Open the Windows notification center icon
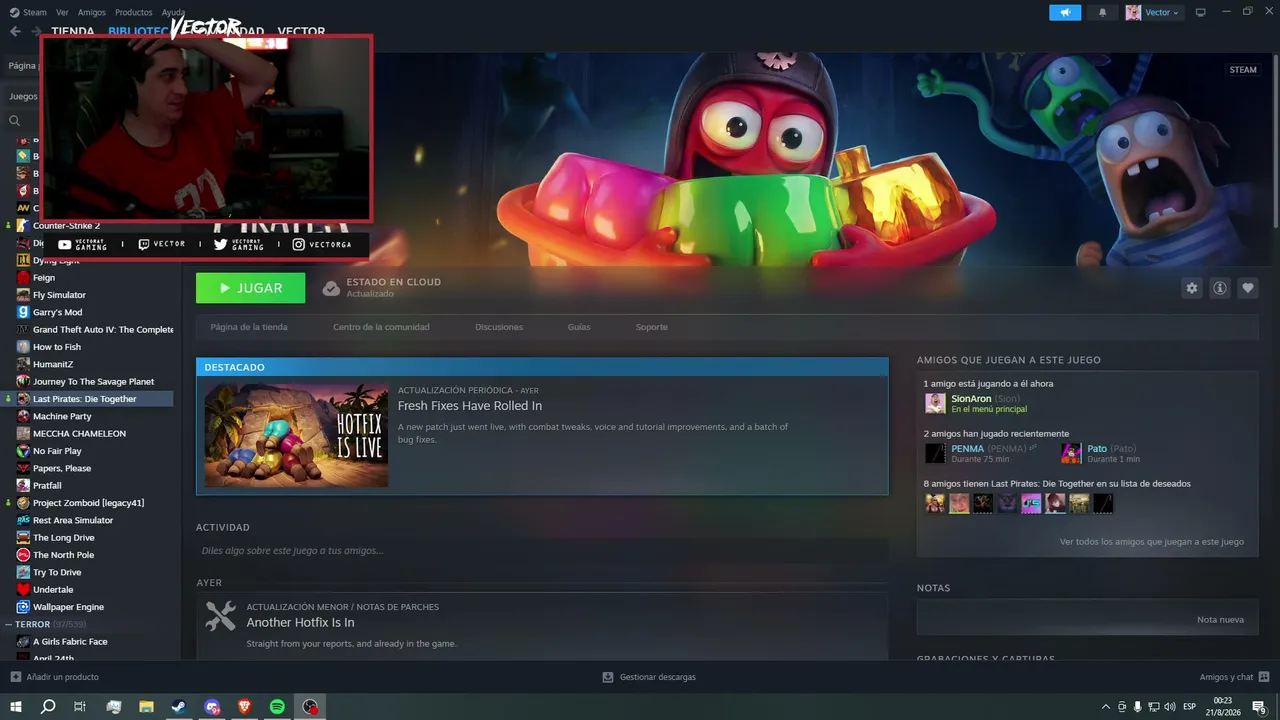Viewport: 1280px width, 720px height. click(1258, 707)
